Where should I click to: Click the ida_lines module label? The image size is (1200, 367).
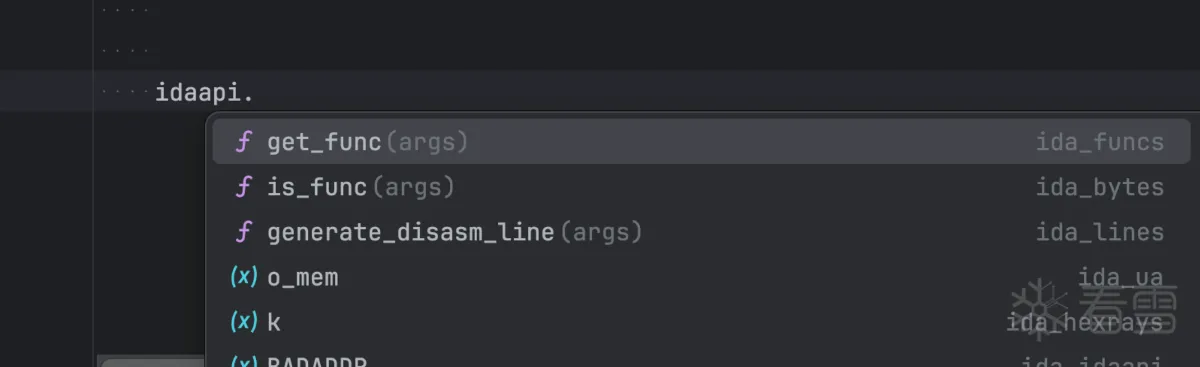(x=1100, y=232)
